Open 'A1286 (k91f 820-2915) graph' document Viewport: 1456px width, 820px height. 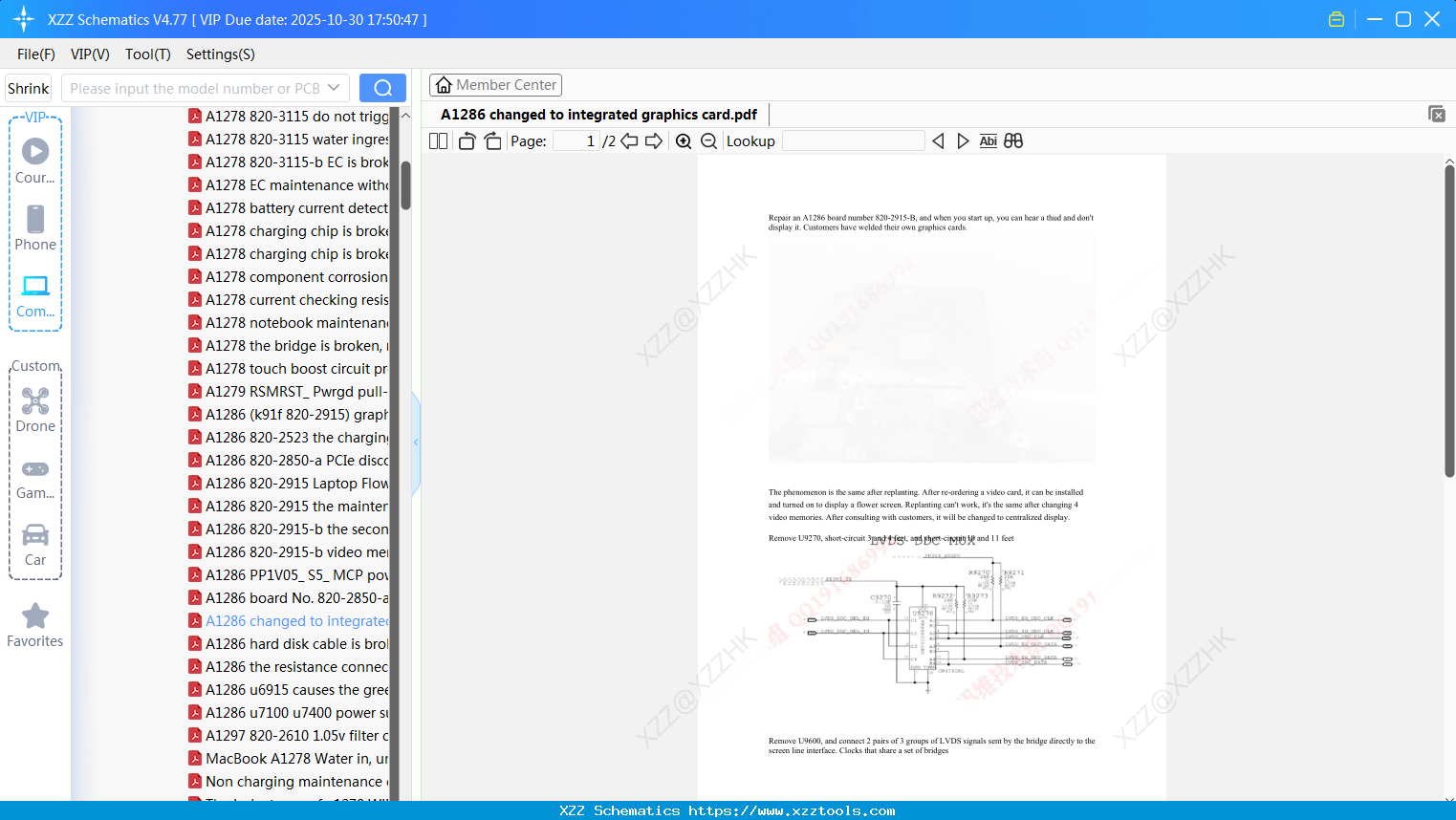[x=296, y=415]
